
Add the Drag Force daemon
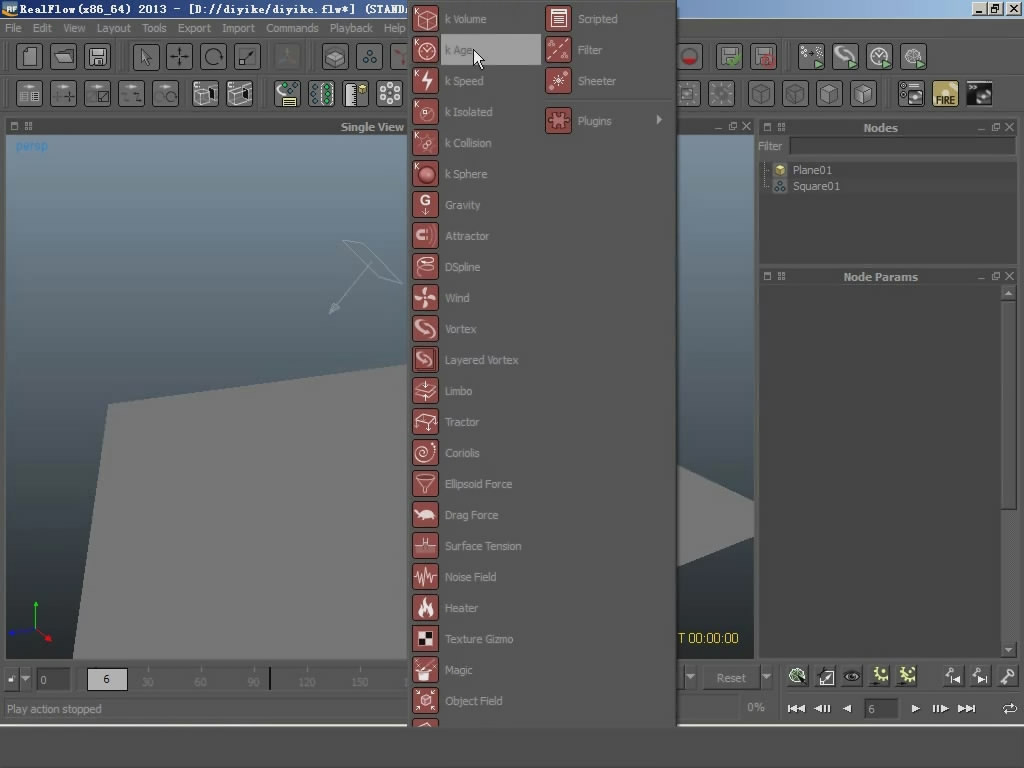pos(476,515)
